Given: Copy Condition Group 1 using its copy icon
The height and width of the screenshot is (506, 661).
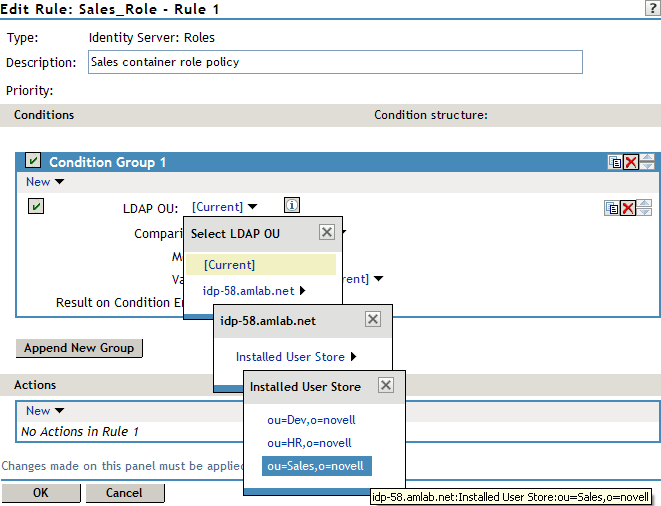Looking at the screenshot, I should [615, 162].
